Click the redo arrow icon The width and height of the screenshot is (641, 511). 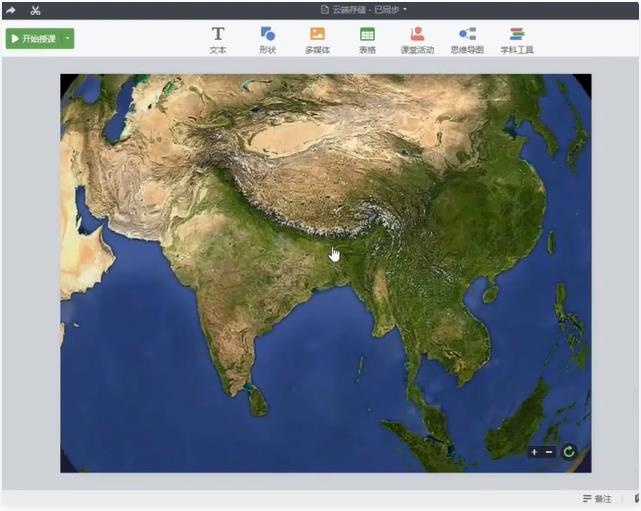pos(11,10)
